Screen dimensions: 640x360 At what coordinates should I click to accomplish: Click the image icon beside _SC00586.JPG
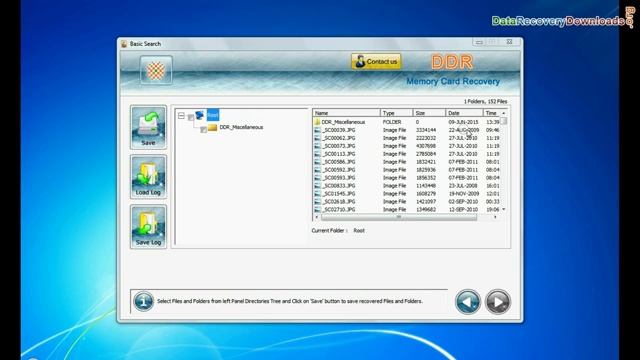[x=317, y=162]
